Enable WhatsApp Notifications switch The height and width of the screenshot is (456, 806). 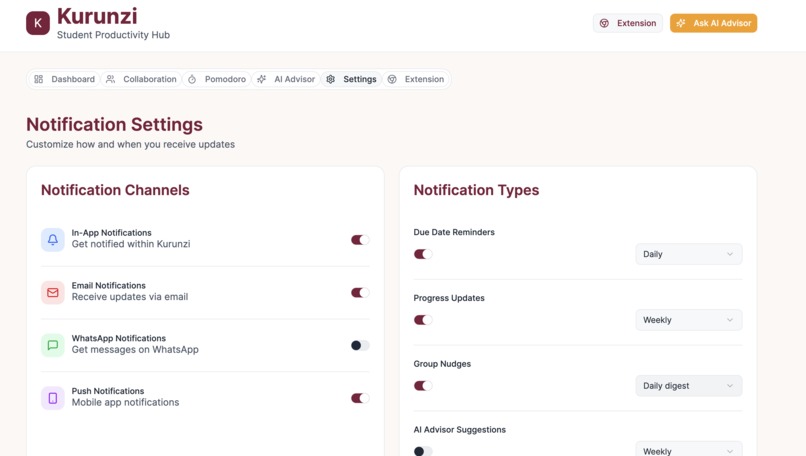click(x=360, y=345)
